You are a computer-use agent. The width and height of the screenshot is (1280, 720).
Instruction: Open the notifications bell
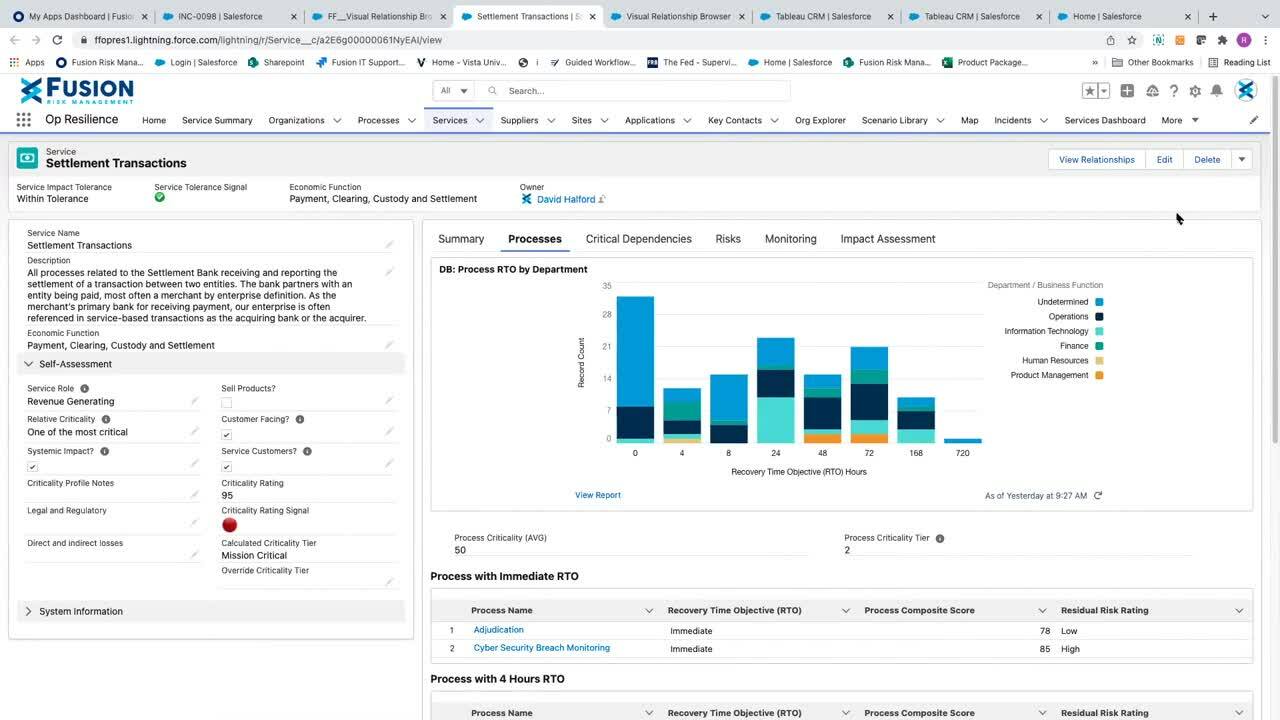(x=1216, y=91)
